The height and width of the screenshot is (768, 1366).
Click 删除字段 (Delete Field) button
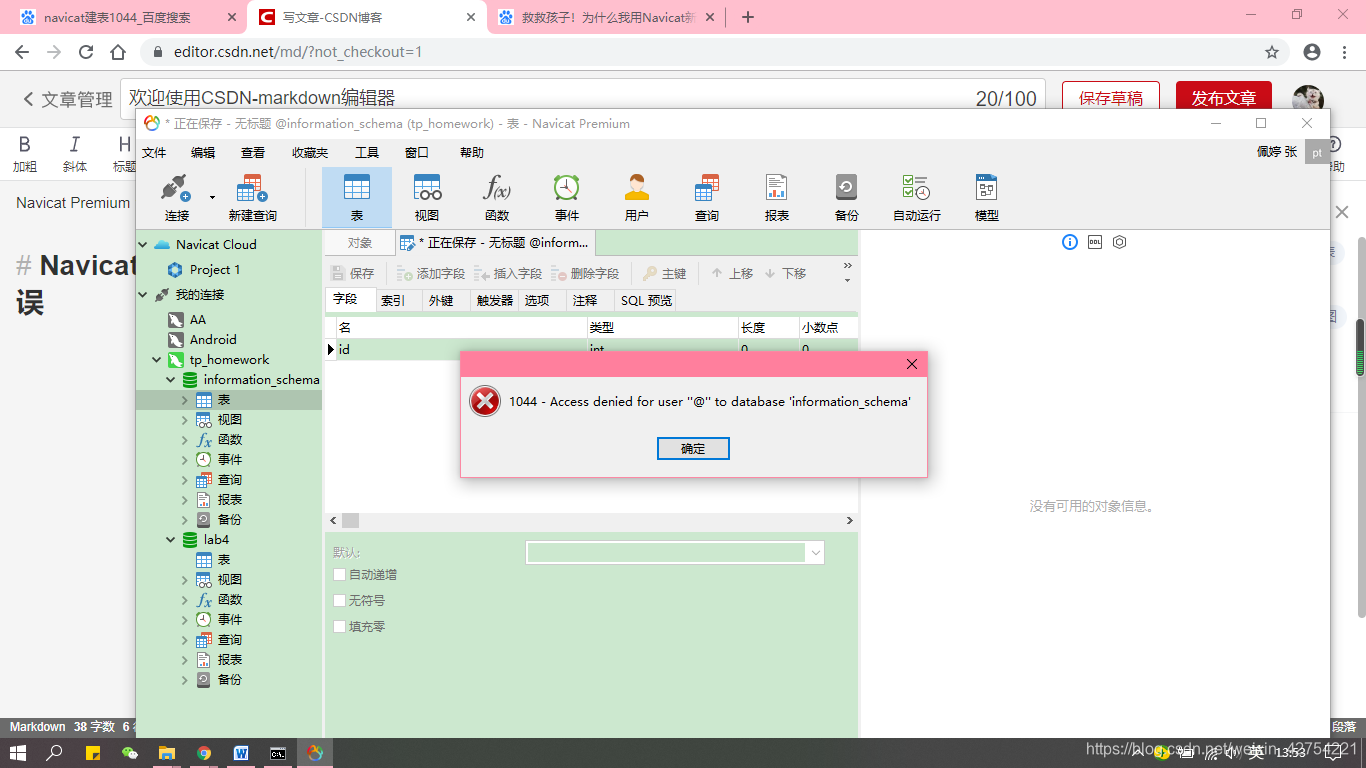click(585, 273)
